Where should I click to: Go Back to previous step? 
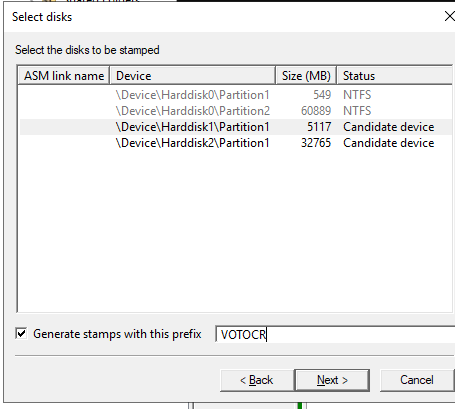click(x=257, y=380)
